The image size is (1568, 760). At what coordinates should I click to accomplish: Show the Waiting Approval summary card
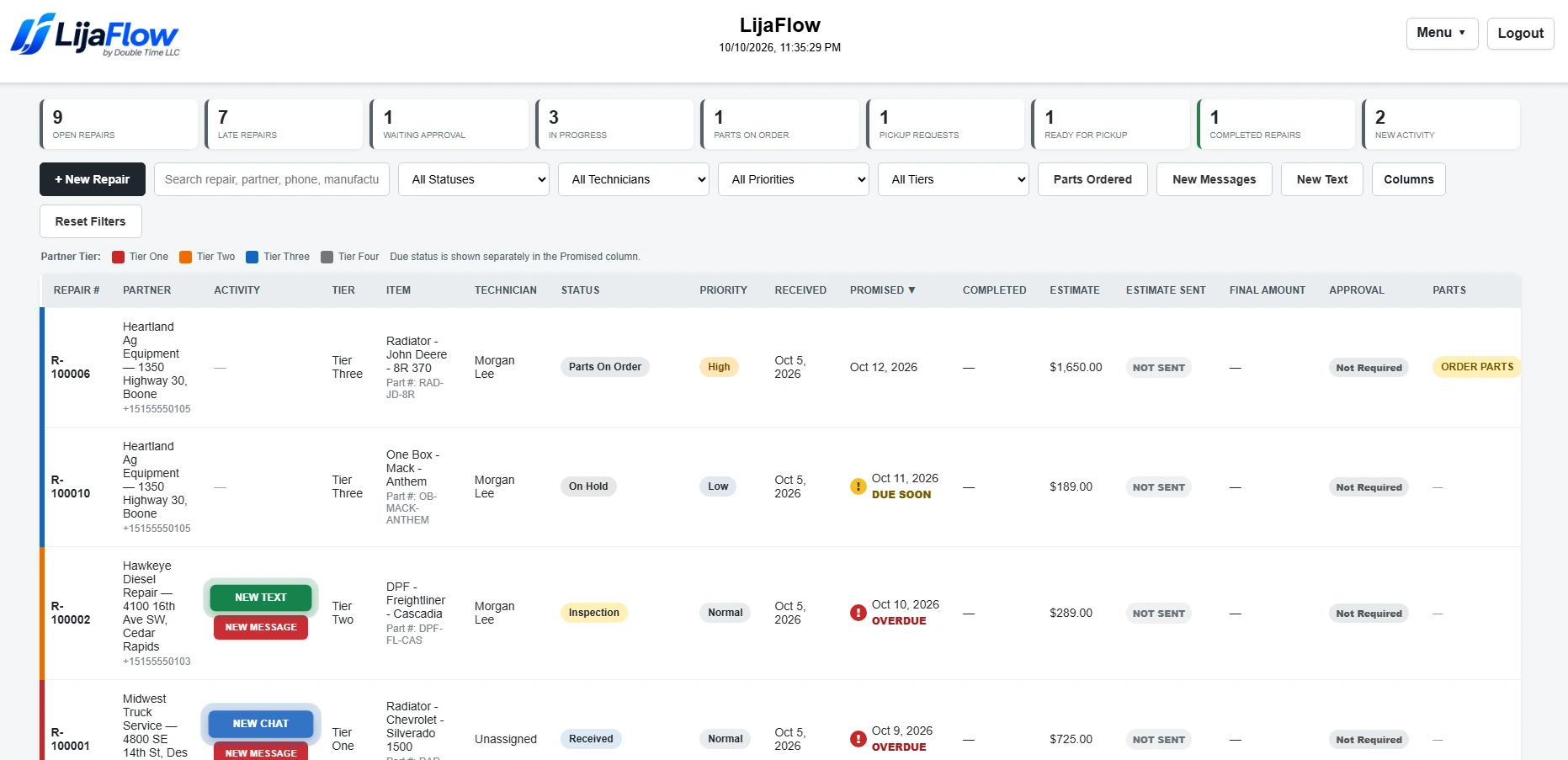tap(449, 125)
